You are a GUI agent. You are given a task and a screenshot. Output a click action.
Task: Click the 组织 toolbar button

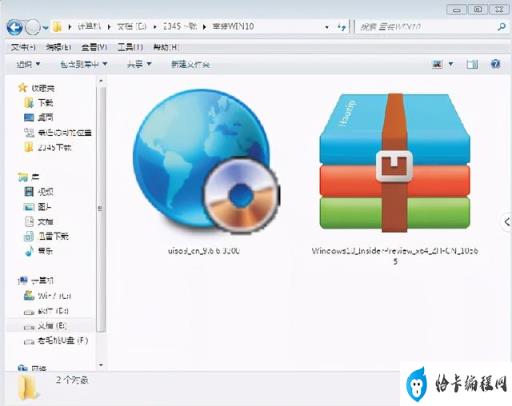tap(28, 64)
